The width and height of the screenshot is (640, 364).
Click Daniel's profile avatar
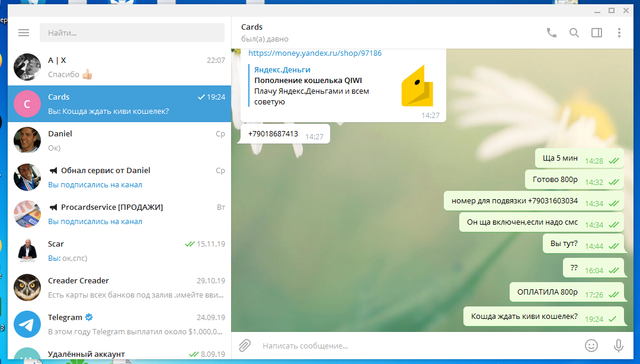click(27, 140)
